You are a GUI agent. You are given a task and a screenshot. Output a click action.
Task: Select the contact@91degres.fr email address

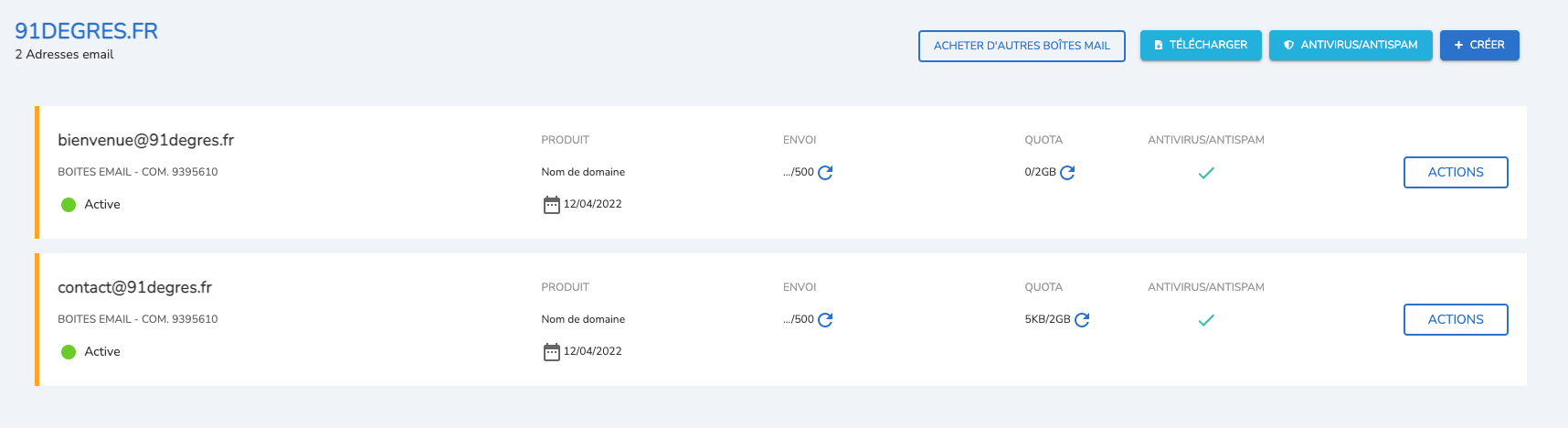coord(134,287)
